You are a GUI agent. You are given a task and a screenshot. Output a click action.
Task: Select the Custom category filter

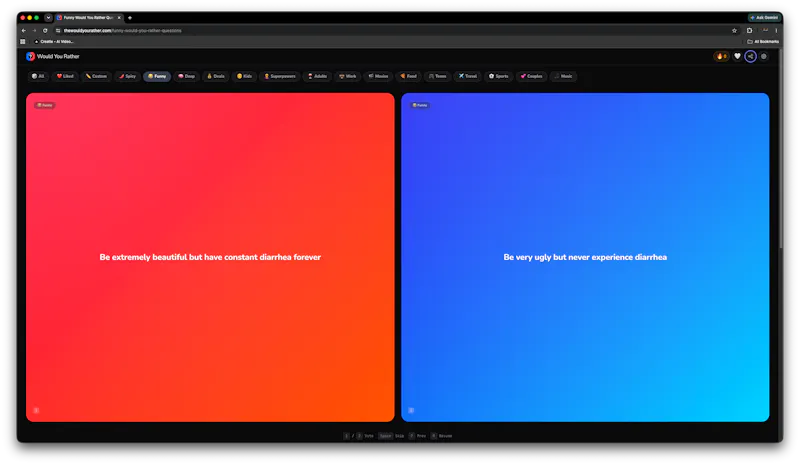coord(96,76)
